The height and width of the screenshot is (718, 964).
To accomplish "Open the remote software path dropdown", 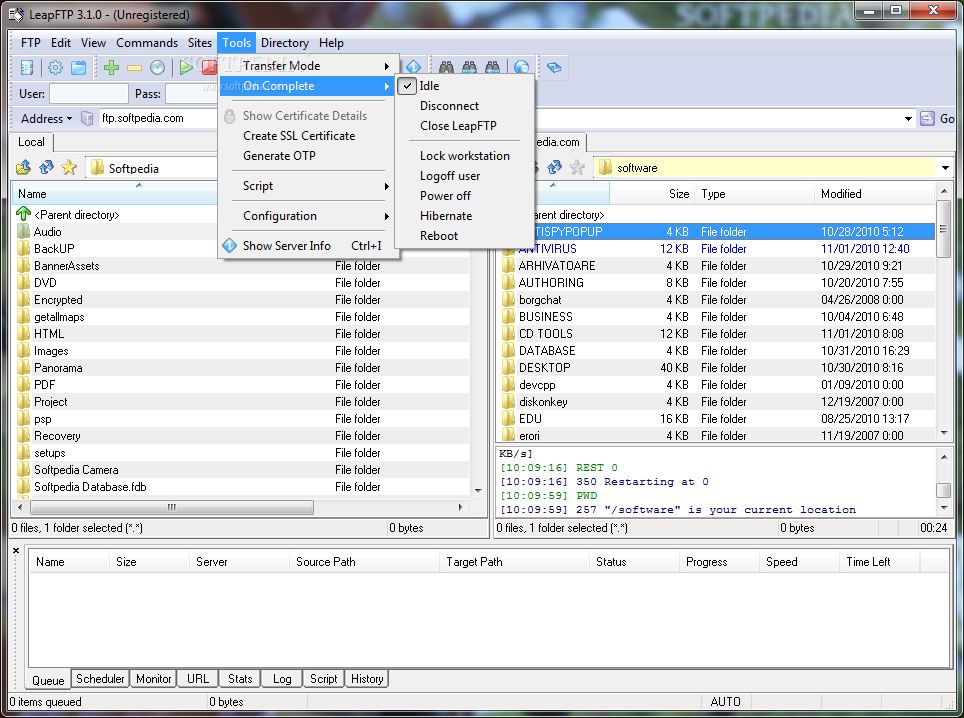I will point(945,168).
